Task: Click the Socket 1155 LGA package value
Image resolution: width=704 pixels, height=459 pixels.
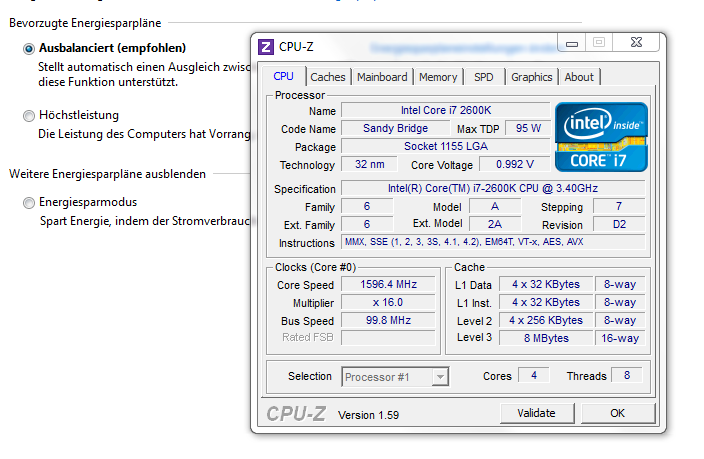Action: click(446, 146)
